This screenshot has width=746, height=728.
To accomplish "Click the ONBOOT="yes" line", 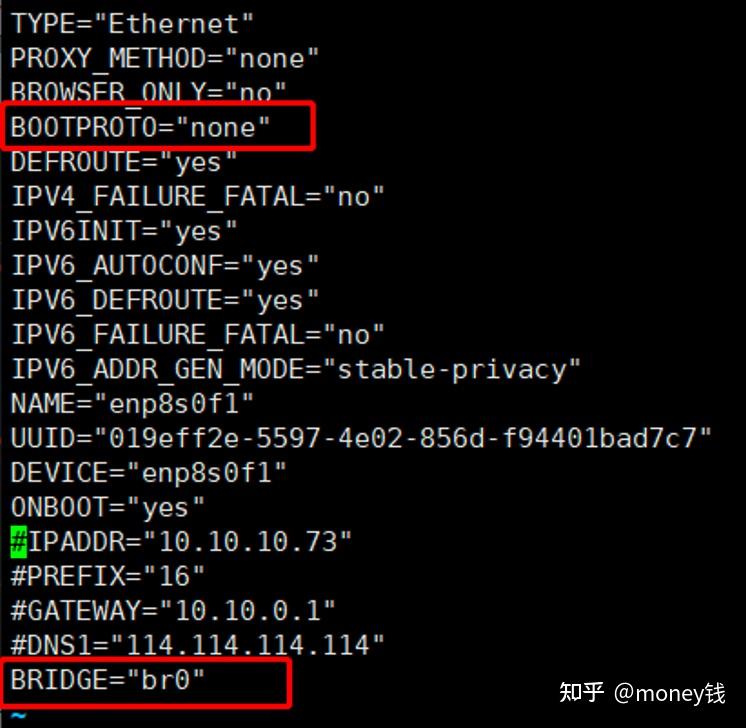I will [x=108, y=507].
